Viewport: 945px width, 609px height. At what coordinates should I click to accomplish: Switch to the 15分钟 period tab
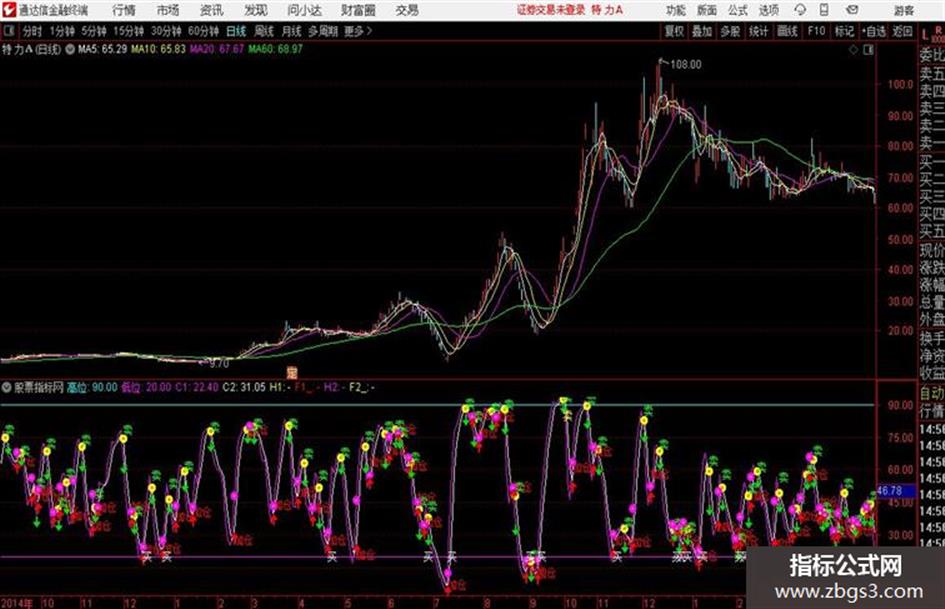[x=128, y=31]
